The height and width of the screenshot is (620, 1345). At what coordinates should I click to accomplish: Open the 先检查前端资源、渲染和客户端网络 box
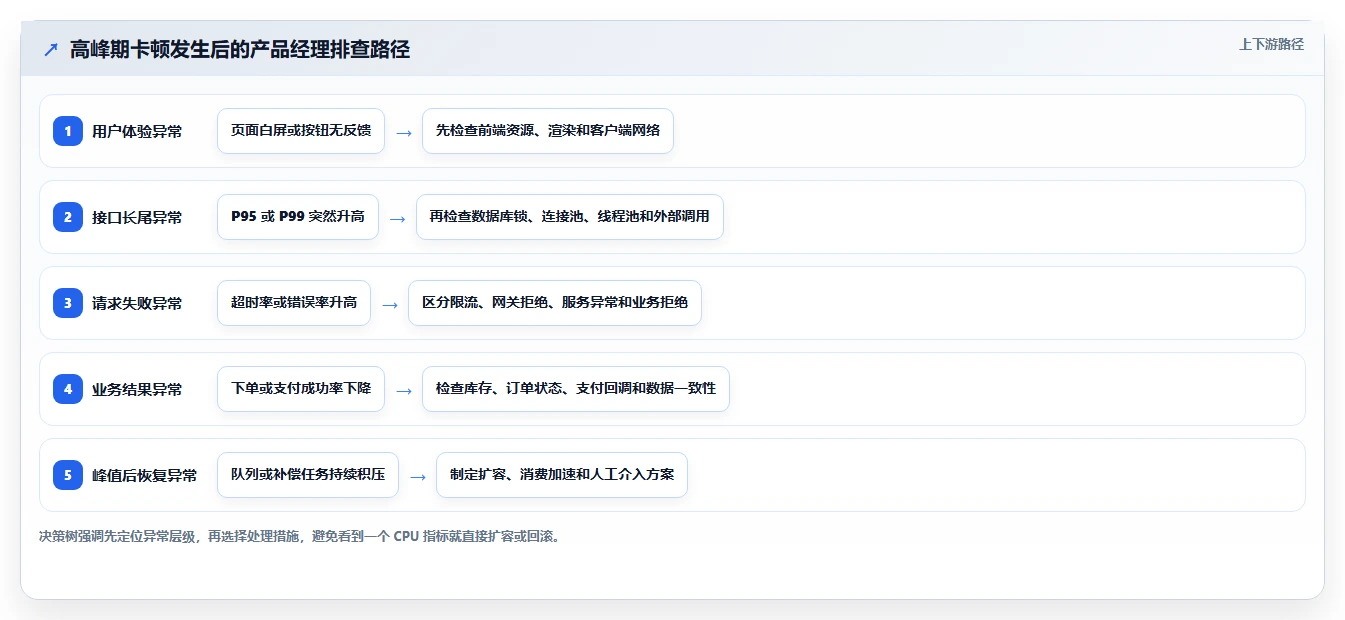point(548,131)
